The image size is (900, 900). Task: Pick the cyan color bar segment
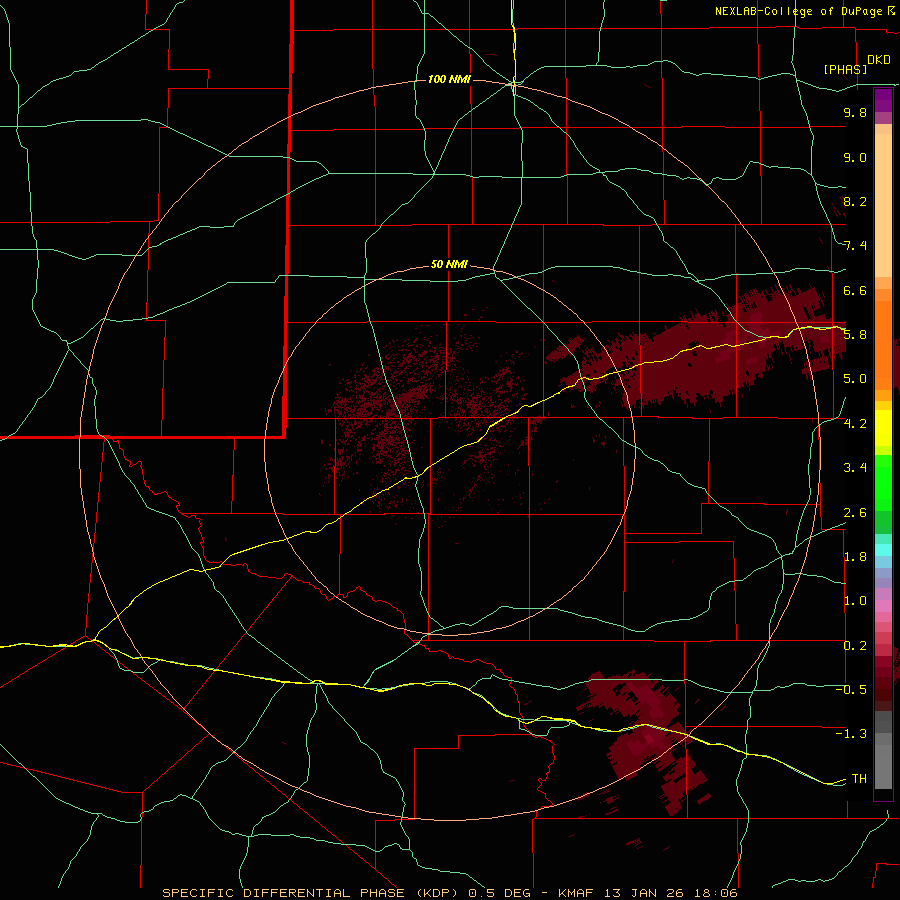click(x=883, y=549)
